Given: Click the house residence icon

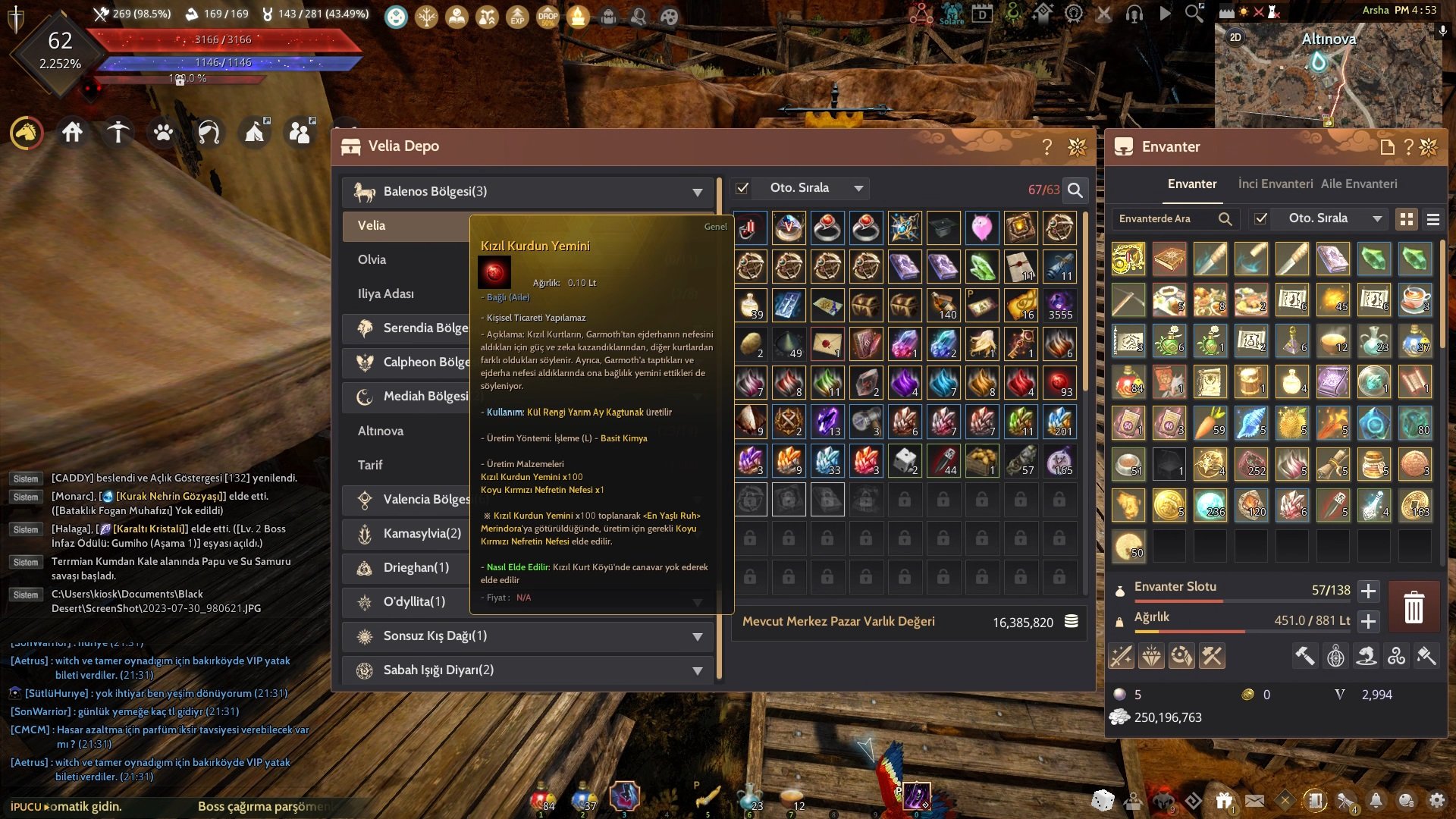Looking at the screenshot, I should (x=72, y=133).
